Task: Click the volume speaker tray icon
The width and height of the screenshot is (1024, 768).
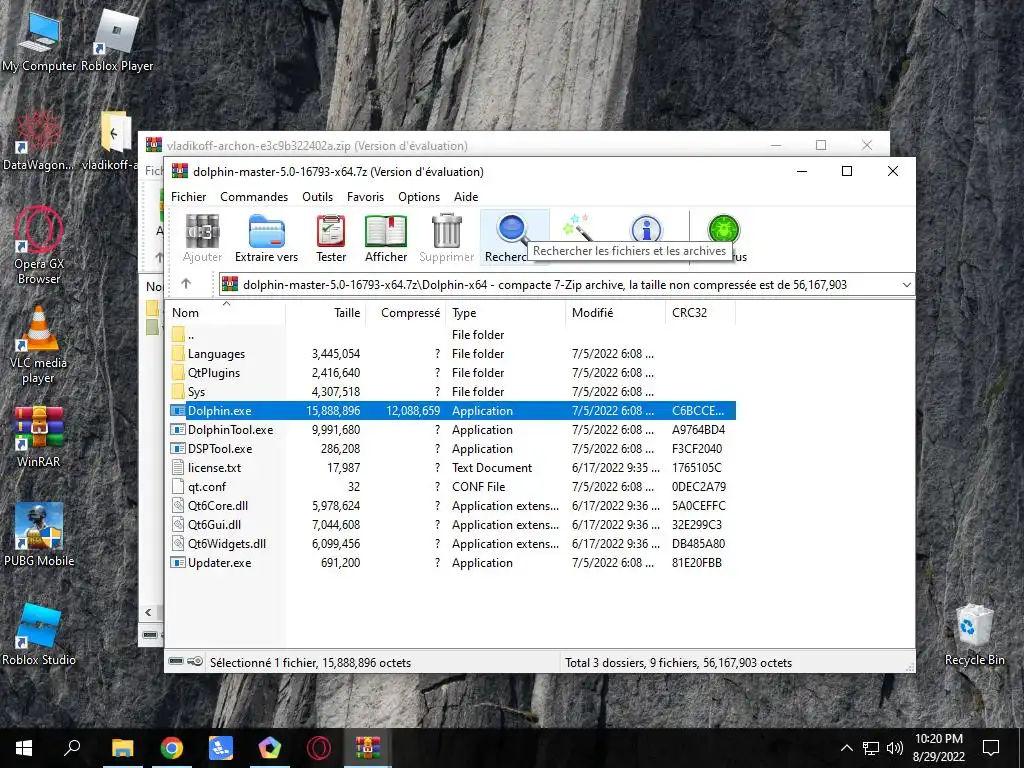Action: click(x=895, y=748)
